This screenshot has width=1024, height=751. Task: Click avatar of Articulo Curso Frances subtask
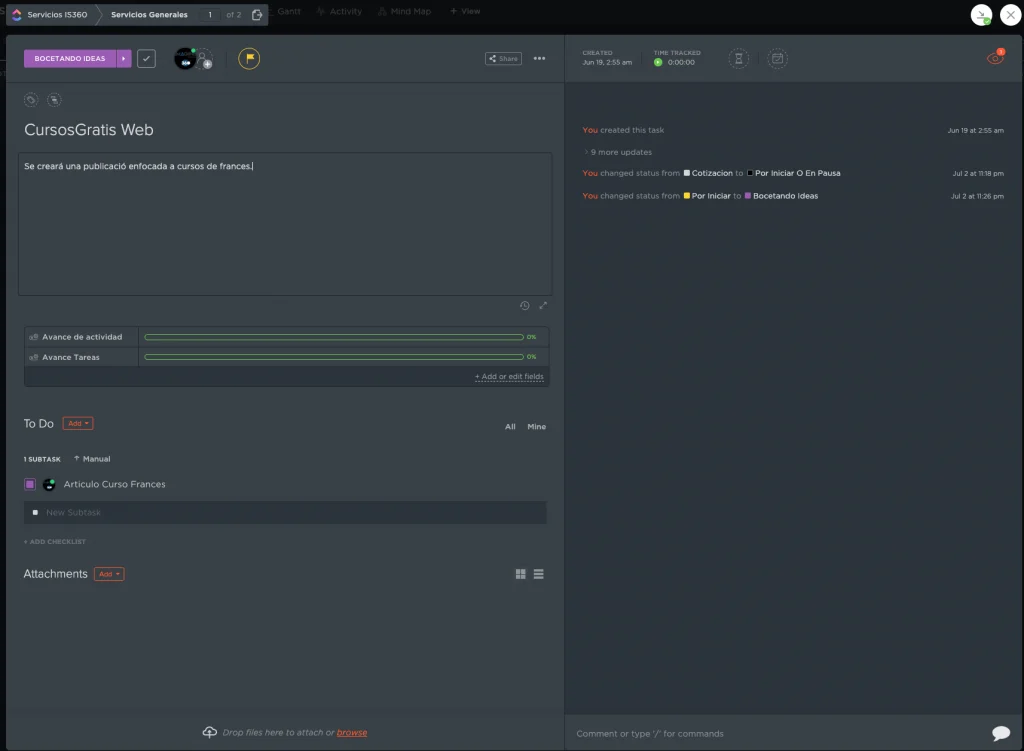(49, 485)
